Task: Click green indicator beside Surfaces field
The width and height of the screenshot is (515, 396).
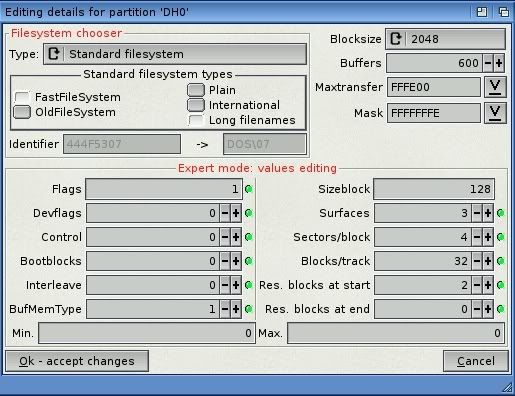Action: [500, 213]
